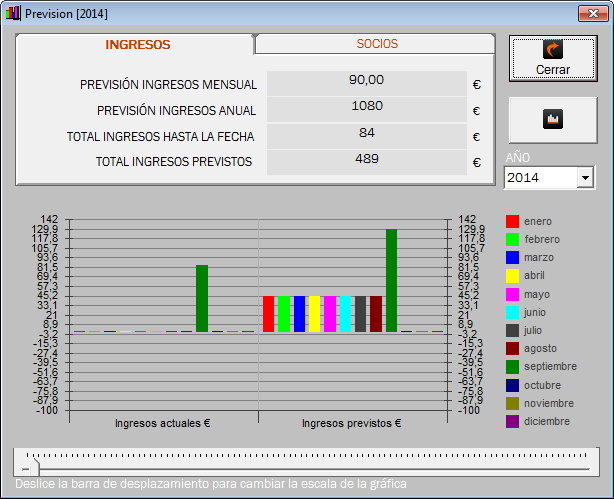Click the chart scale slider thumb
Screen dimensions: 614x499
coord(35,466)
